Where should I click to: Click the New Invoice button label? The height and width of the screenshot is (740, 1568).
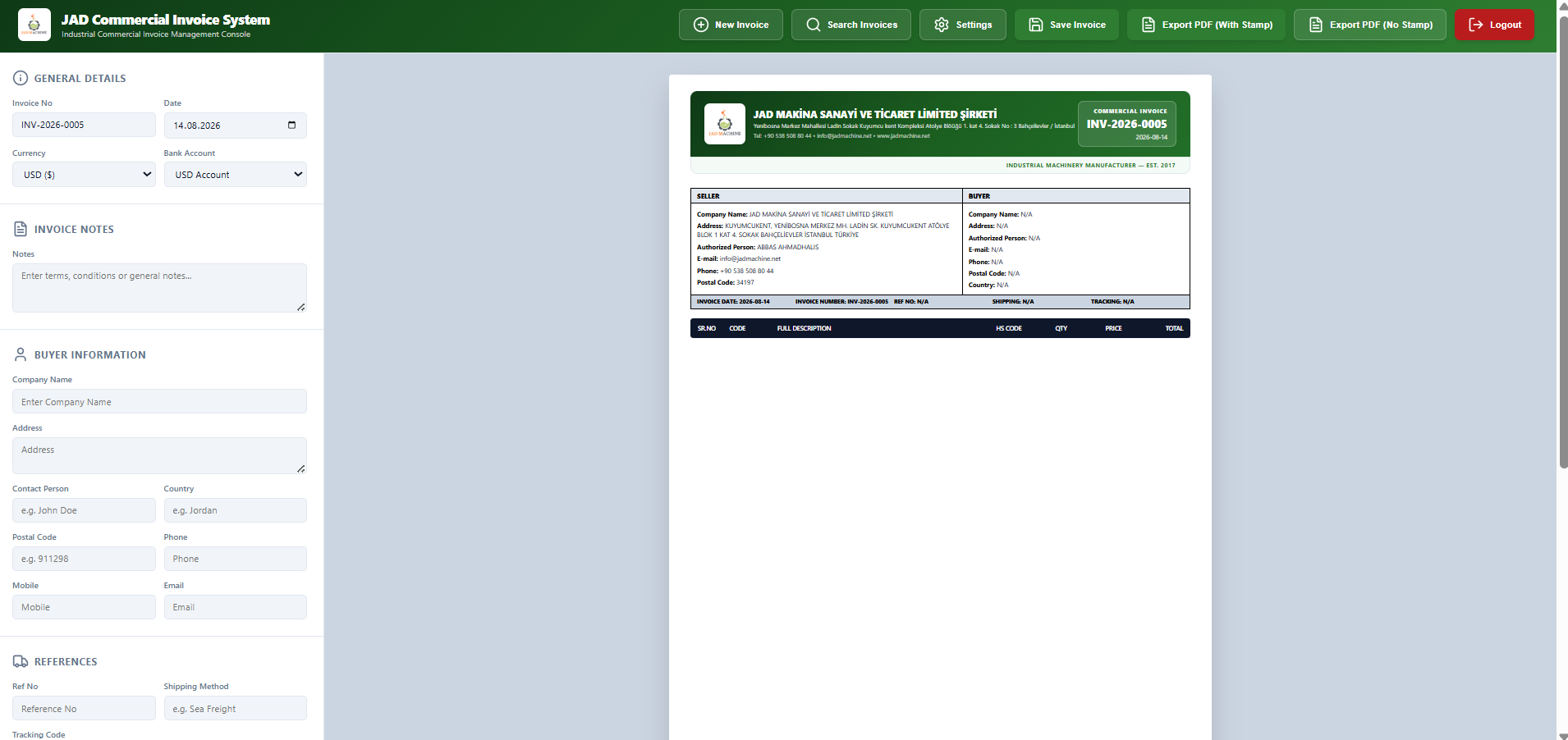742,25
